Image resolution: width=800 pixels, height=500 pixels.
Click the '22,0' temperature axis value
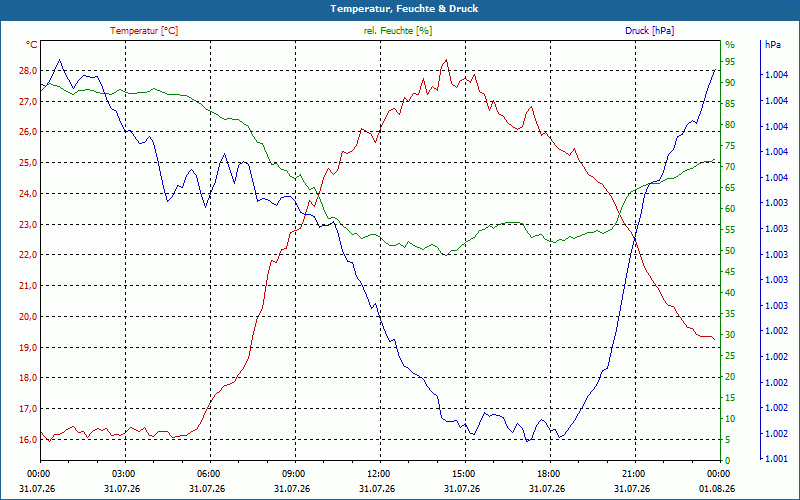coord(28,255)
